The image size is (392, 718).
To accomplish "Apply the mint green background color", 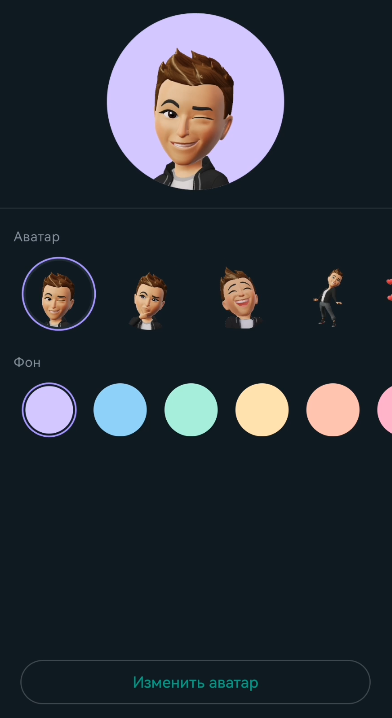I will click(191, 409).
